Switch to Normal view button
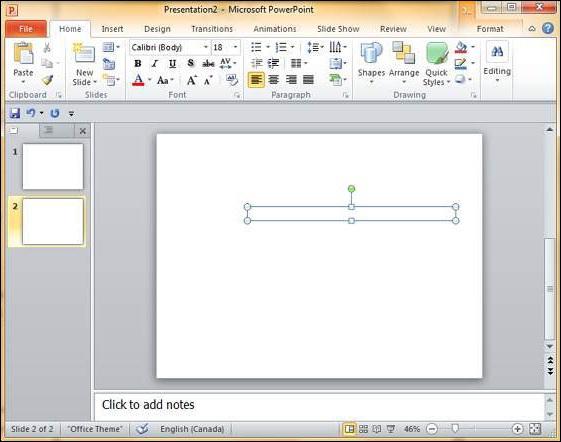 349,429
